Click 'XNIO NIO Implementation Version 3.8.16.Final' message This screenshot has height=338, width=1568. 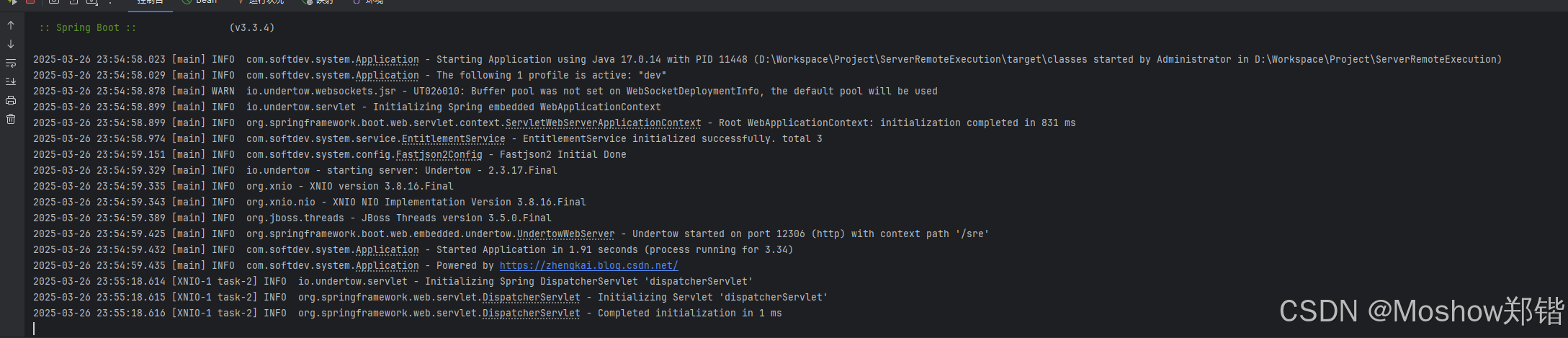460,203
